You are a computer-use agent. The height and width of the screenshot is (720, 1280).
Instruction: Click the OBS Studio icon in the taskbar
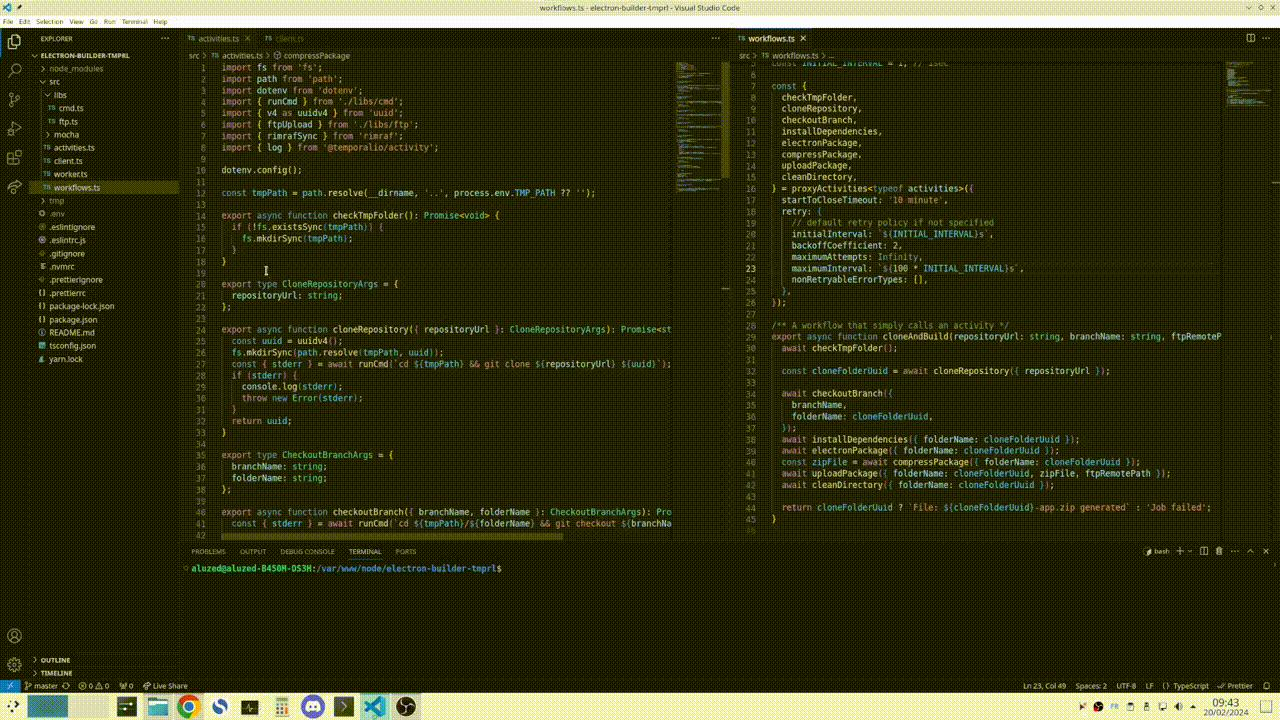coord(405,707)
